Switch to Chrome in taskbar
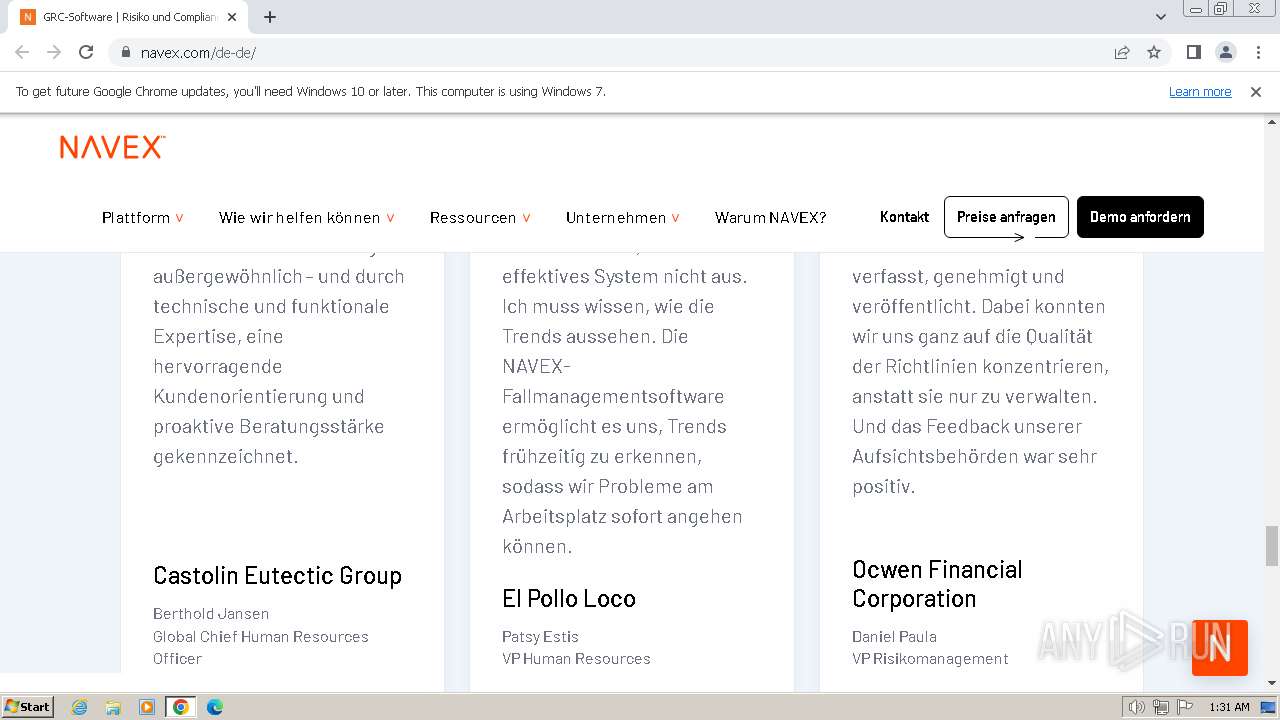 pyautogui.click(x=181, y=707)
